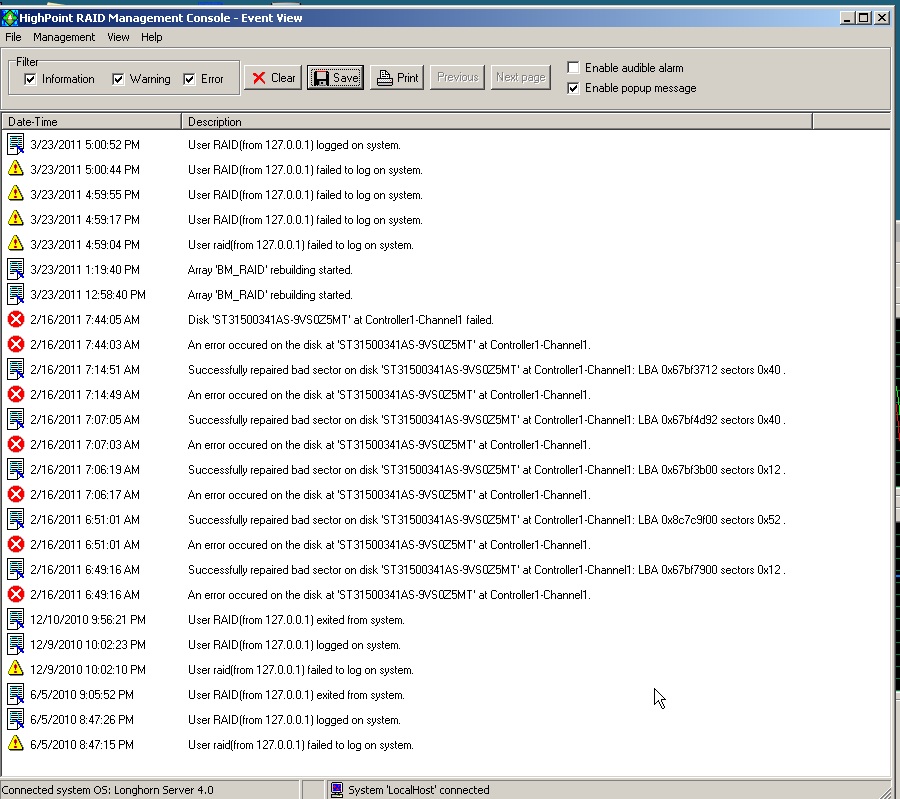
Task: Toggle the Error filter checkbox
Action: [189, 79]
